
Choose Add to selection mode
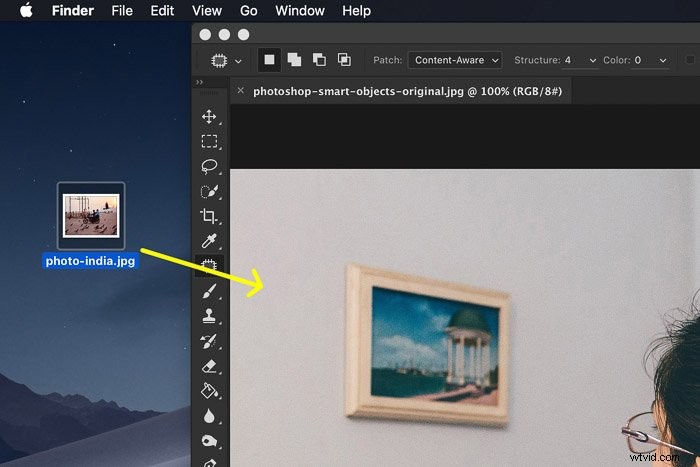tap(294, 60)
